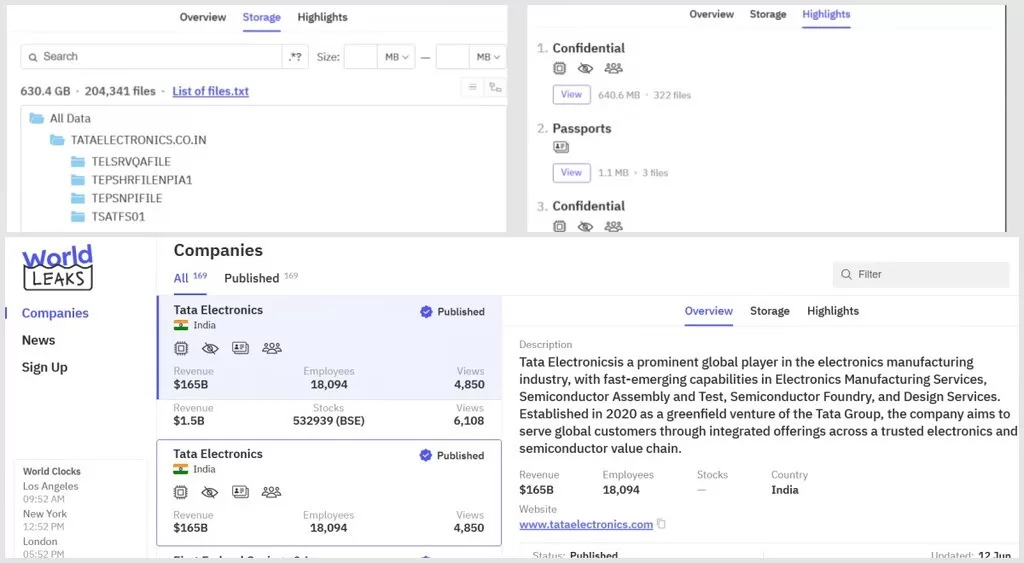
Task: Switch storage to list view icon
Action: point(472,87)
